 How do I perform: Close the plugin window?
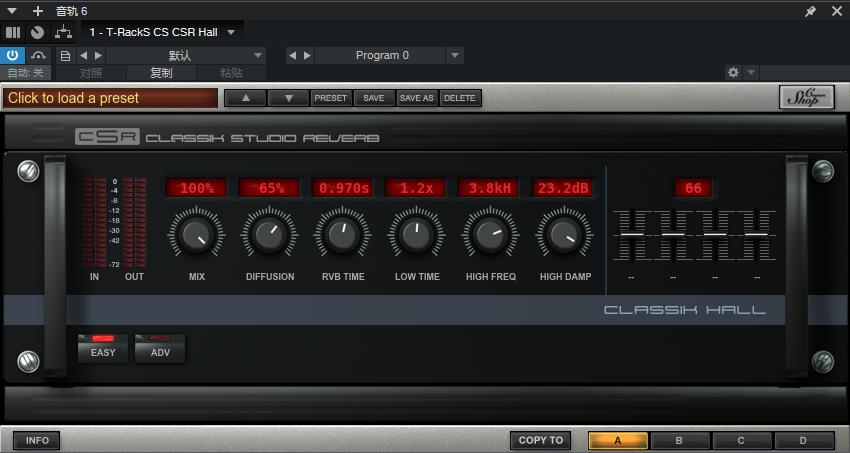click(x=837, y=11)
